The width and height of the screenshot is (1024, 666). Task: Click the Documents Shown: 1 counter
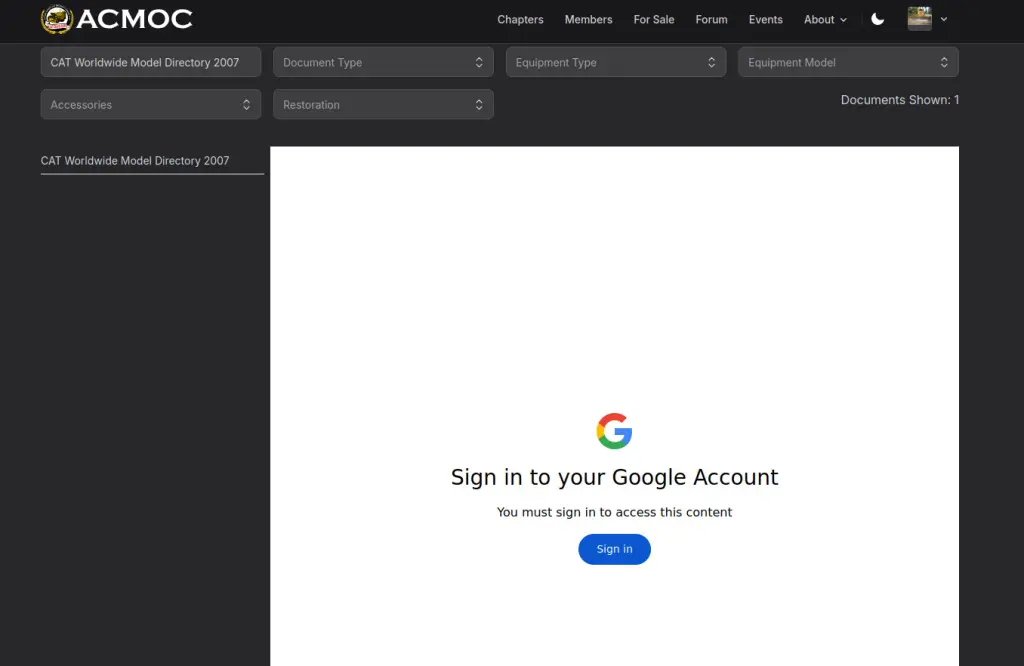coord(900,100)
